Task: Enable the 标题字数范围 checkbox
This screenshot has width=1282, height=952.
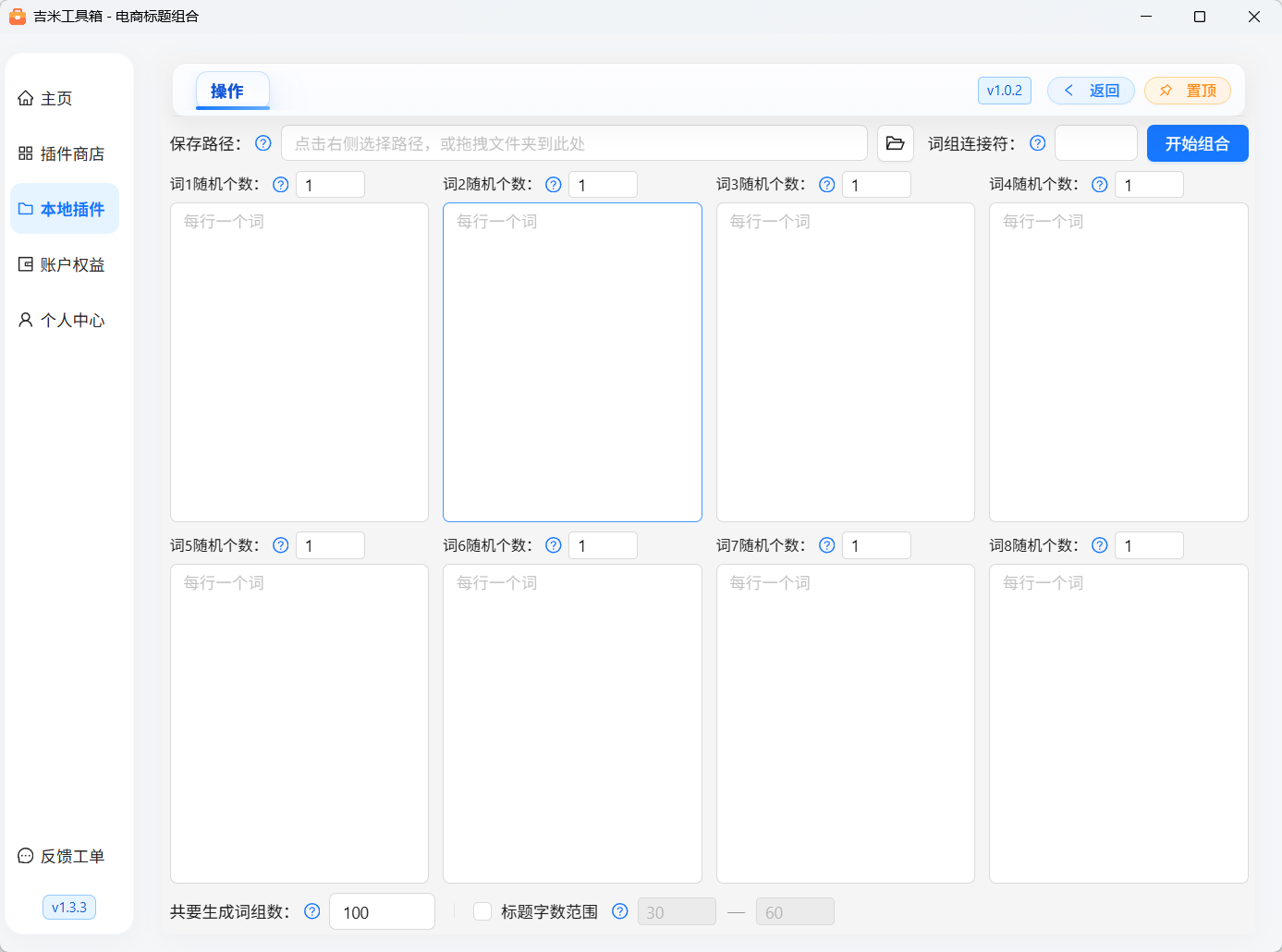Action: click(x=482, y=911)
